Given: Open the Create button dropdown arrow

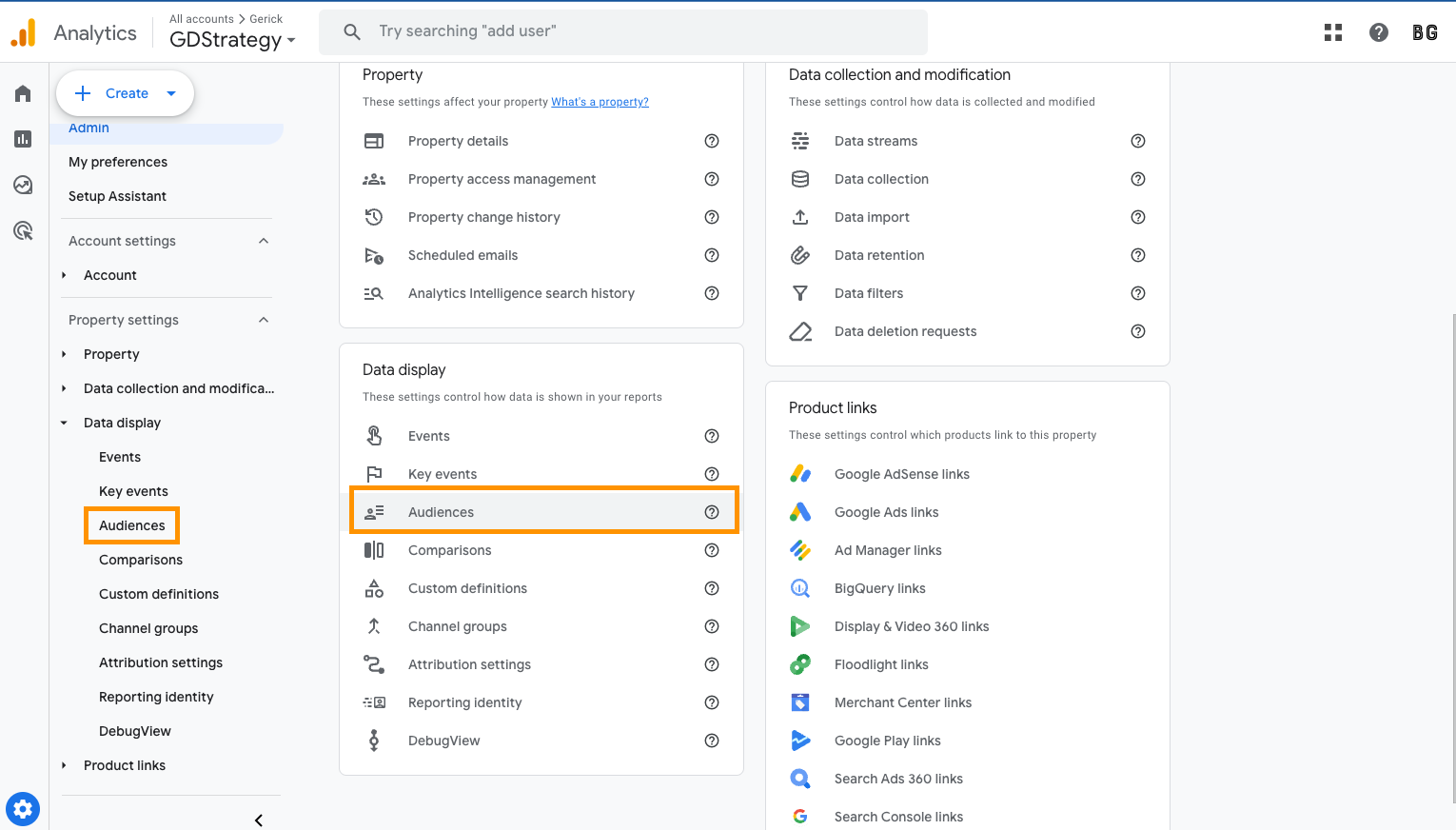Looking at the screenshot, I should (171, 93).
